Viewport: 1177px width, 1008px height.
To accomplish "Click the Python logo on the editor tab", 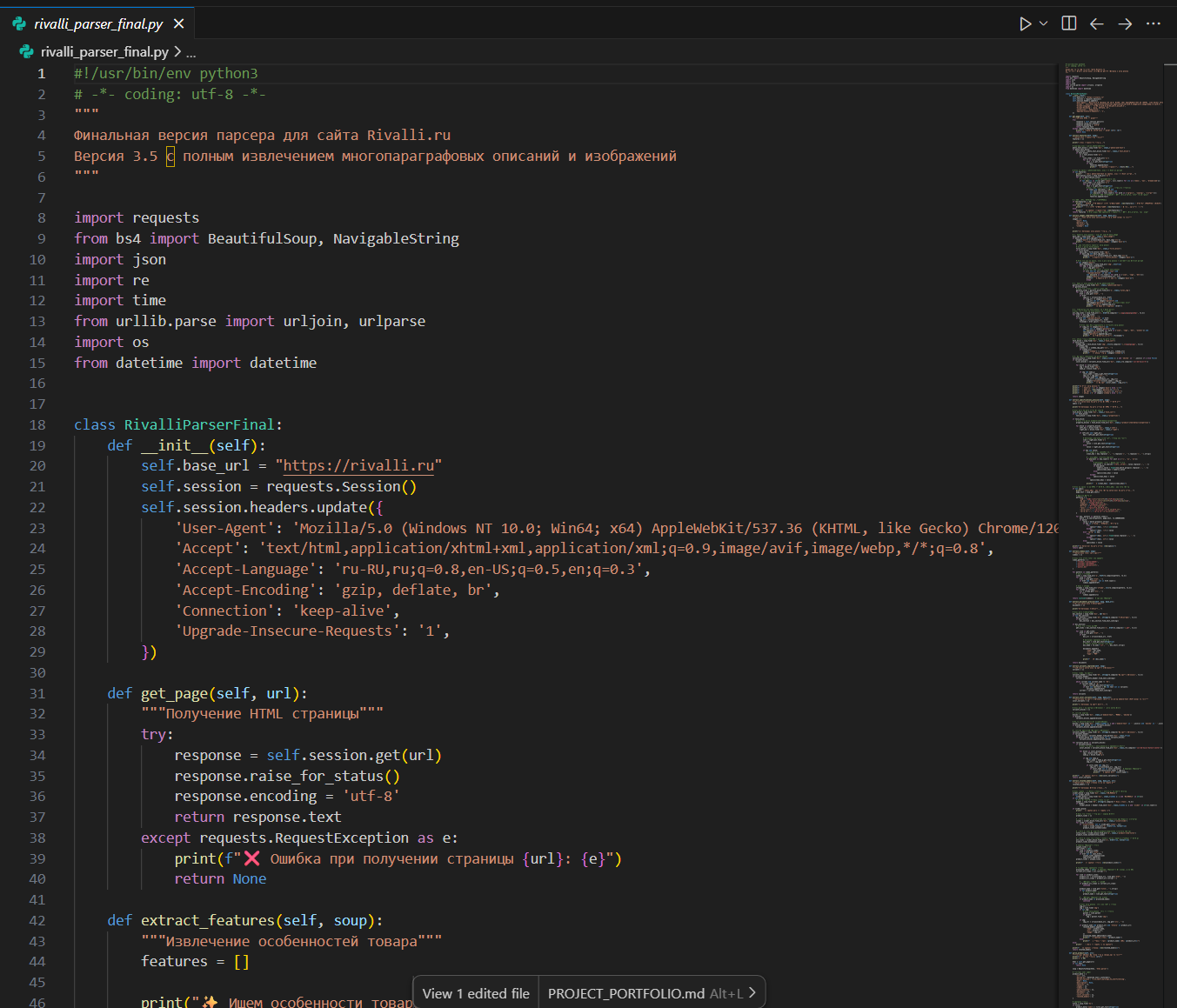I will pos(18,24).
